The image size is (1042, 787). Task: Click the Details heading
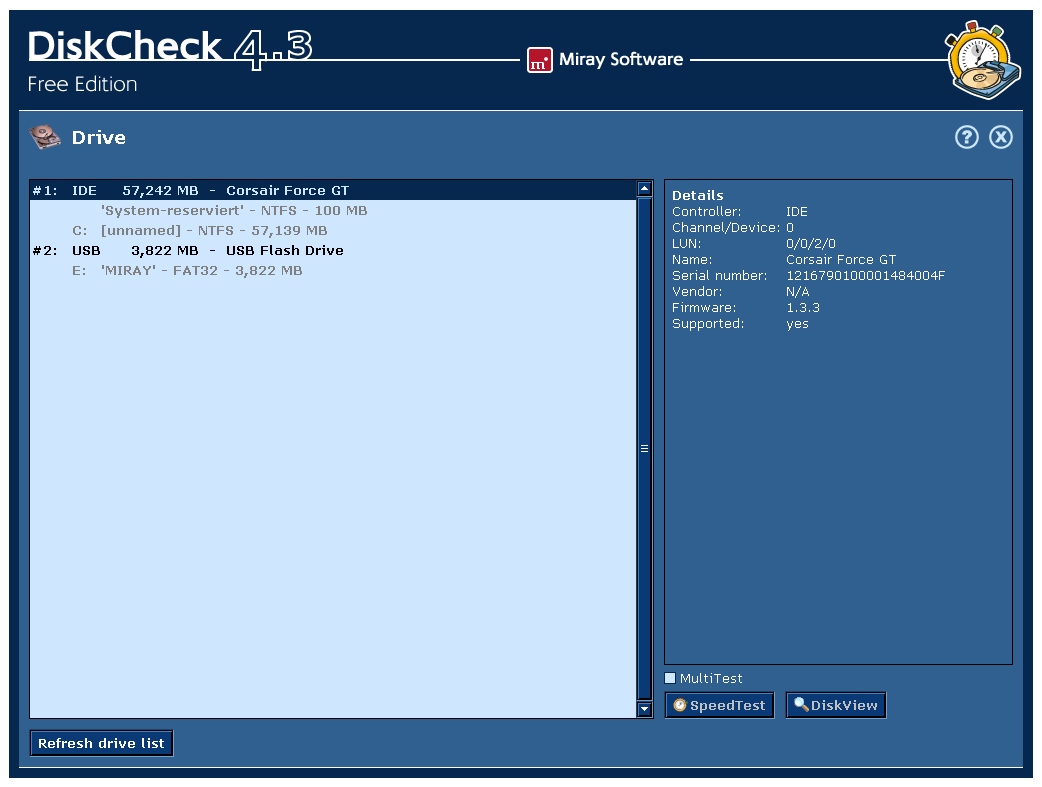[698, 195]
